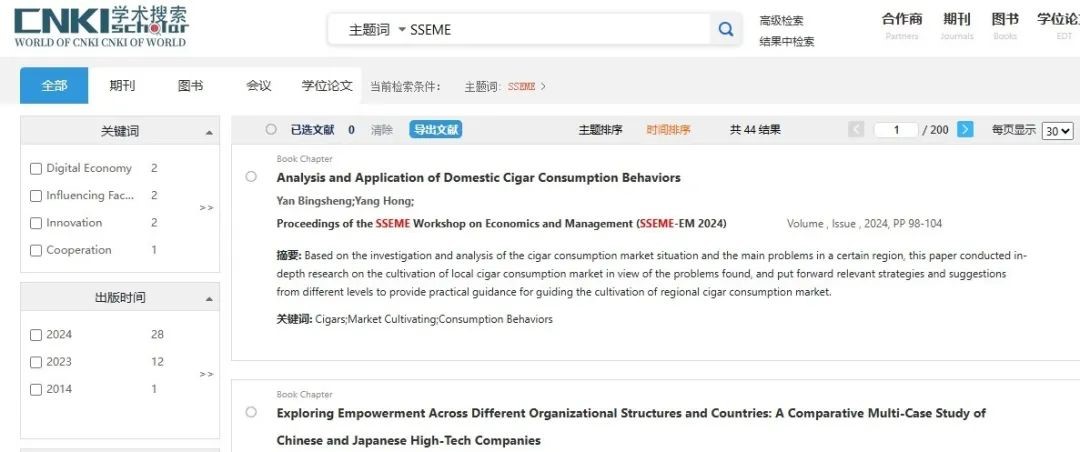
Task: Click the 导出文献 export button
Action: click(435, 130)
